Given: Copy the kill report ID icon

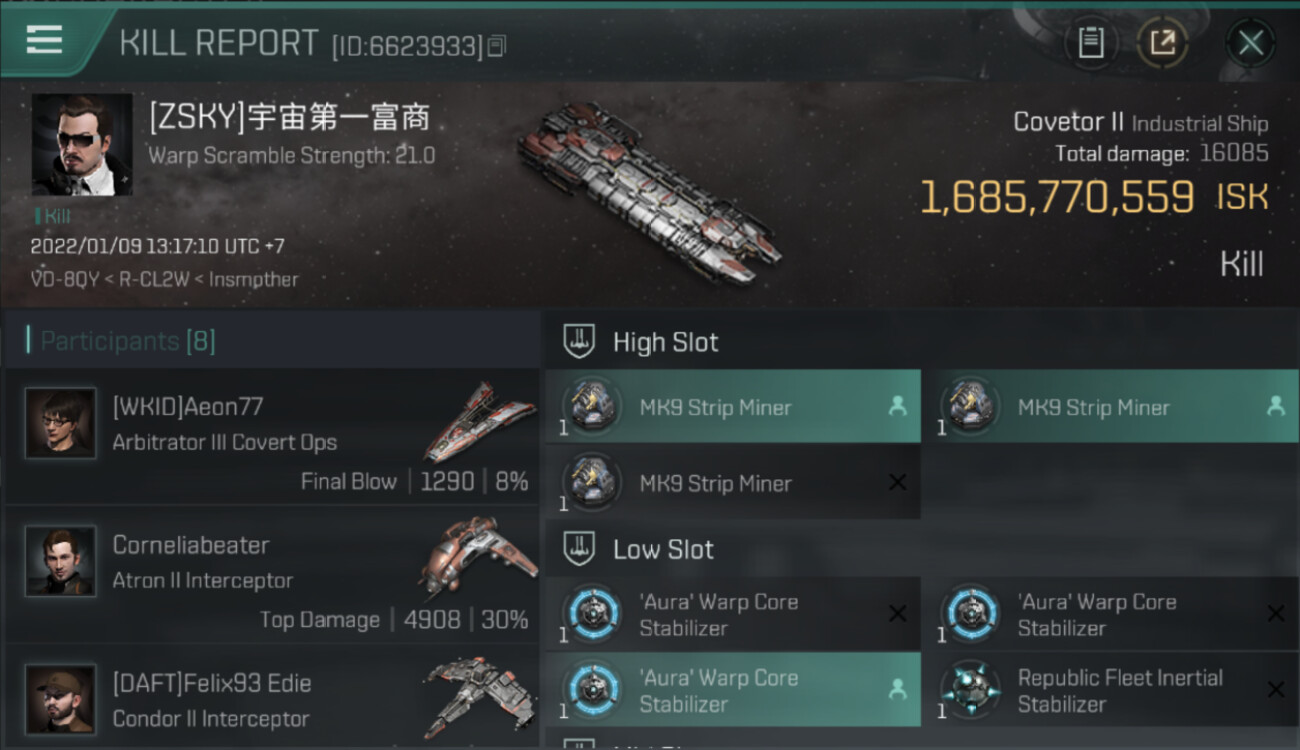Looking at the screenshot, I should [x=497, y=45].
